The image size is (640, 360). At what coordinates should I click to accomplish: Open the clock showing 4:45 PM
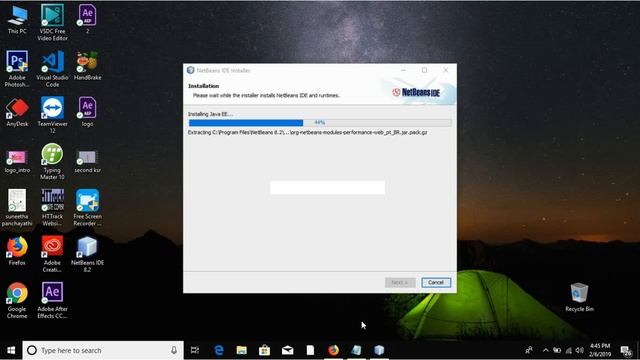point(600,350)
